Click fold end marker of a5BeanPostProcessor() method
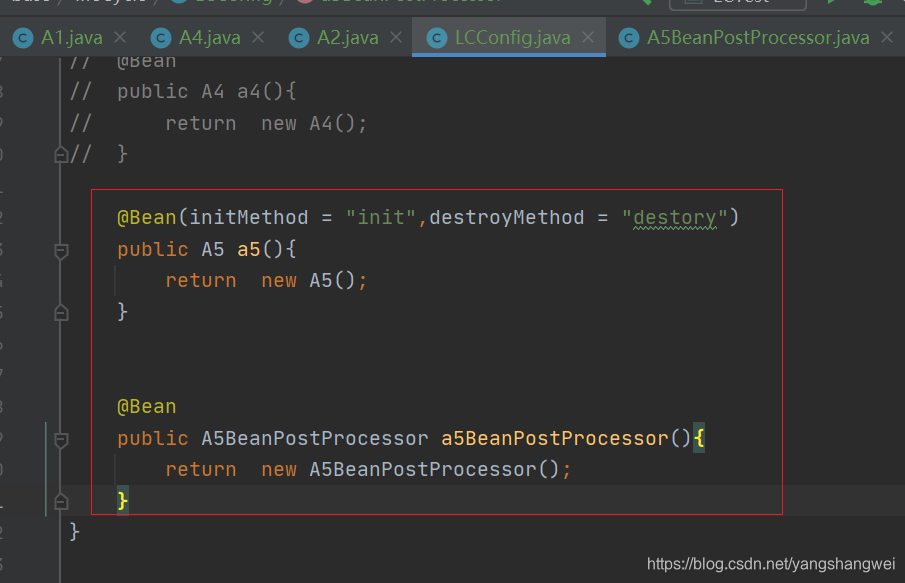 click(61, 502)
